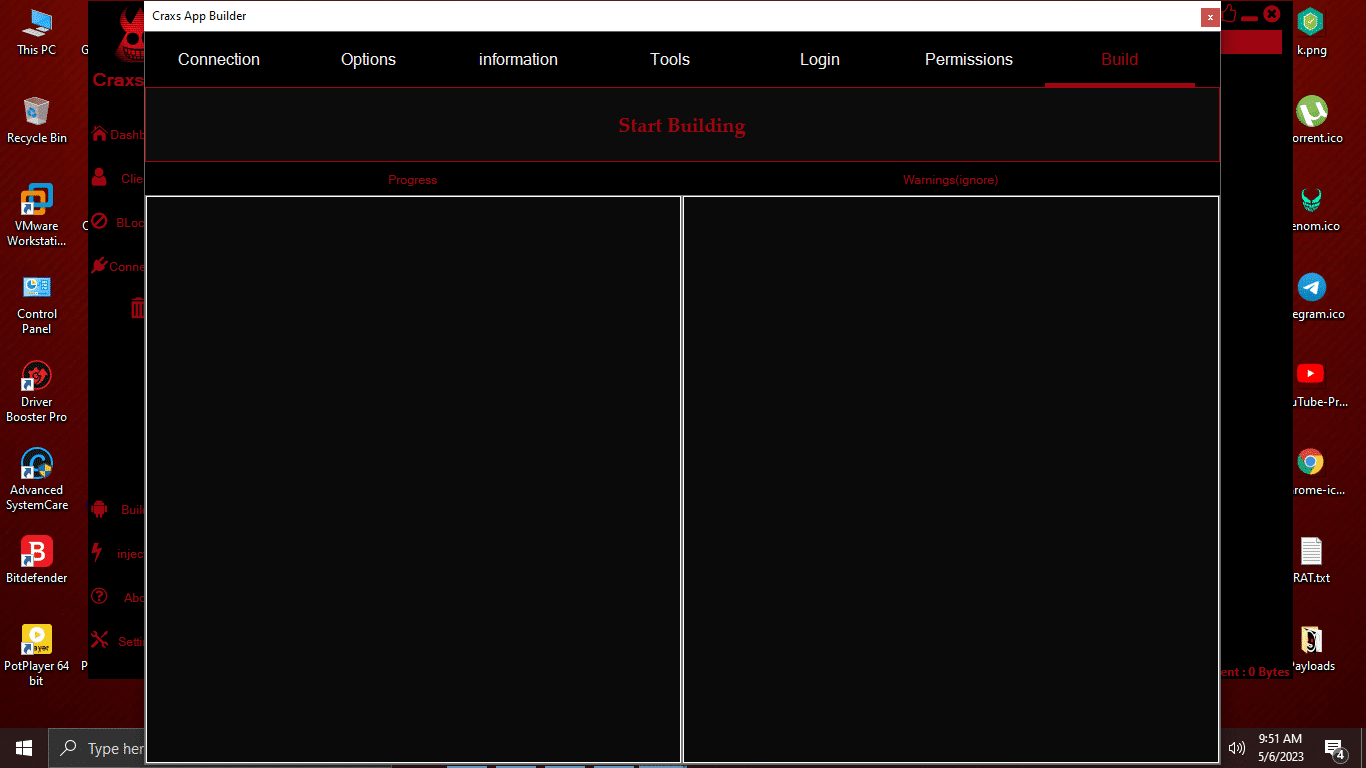
Task: Click the Connection tab label
Action: 218,59
